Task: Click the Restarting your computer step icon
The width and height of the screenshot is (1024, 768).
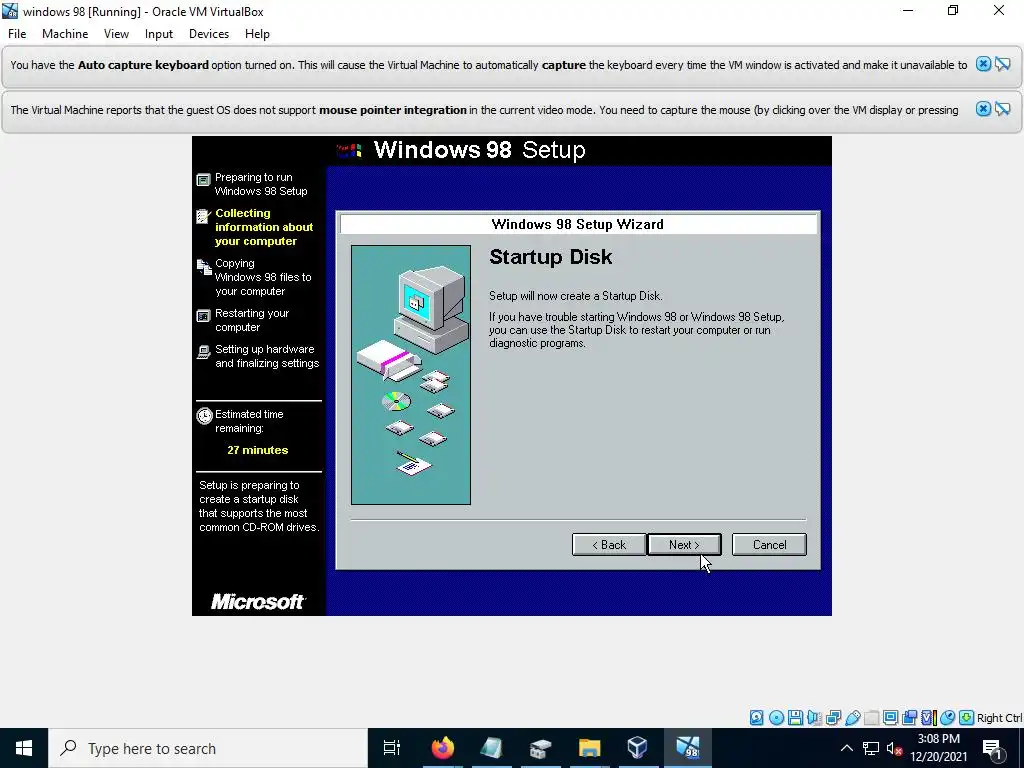Action: [204, 316]
